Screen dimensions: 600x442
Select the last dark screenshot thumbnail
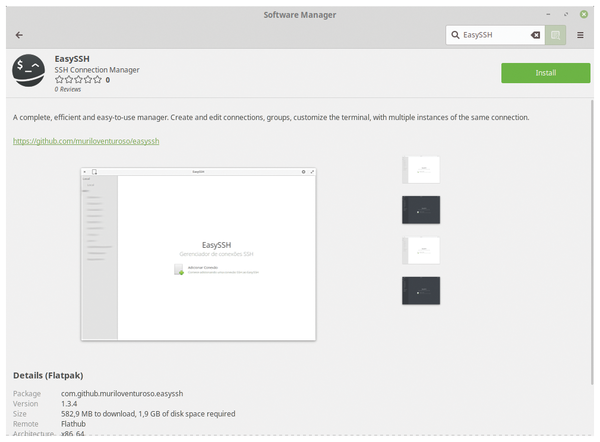421,291
